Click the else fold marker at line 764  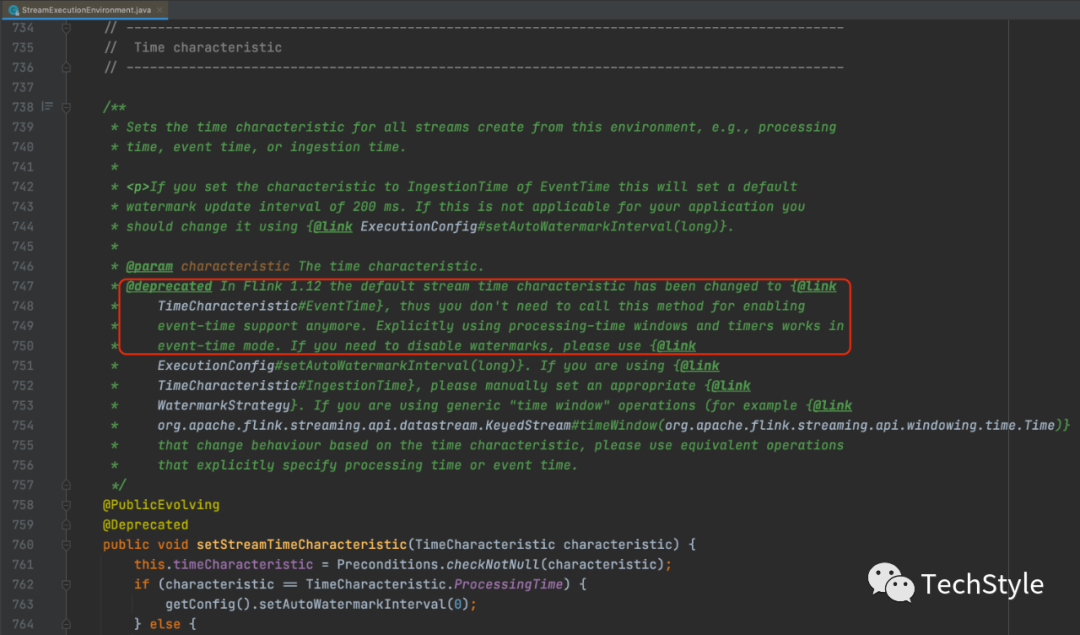tap(66, 624)
